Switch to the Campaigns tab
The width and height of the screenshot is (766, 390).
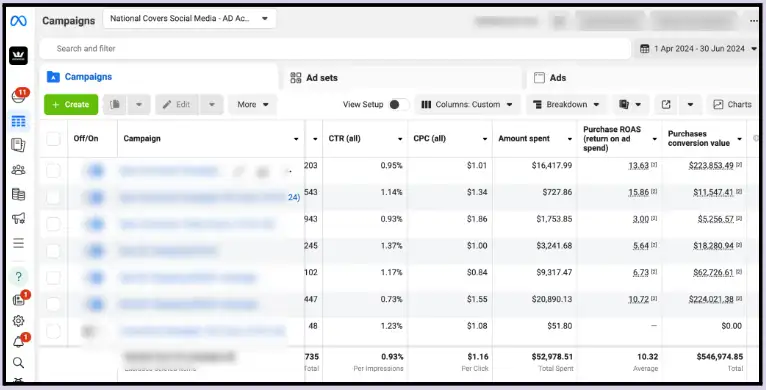[159, 77]
